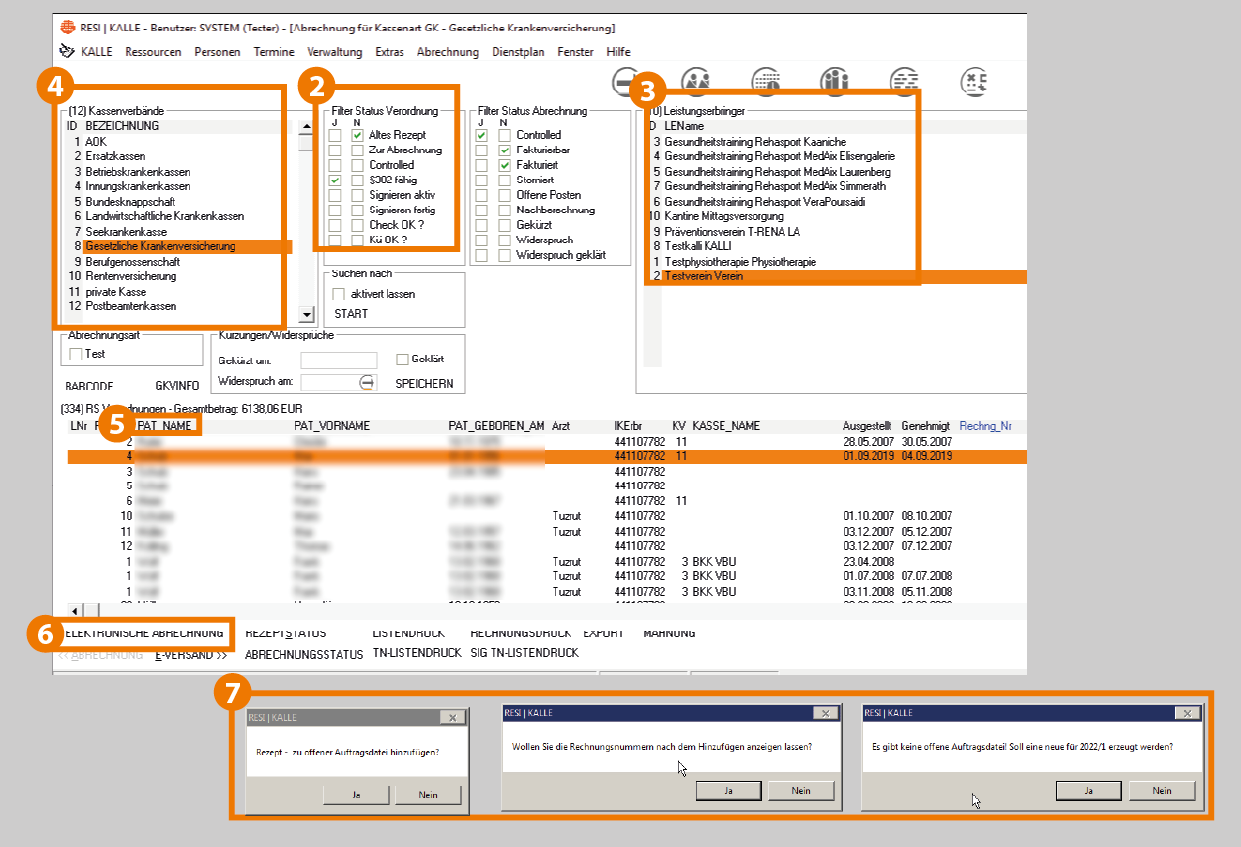The height and width of the screenshot is (847, 1241).
Task: Open the list lines toolbar icon
Action: point(904,80)
